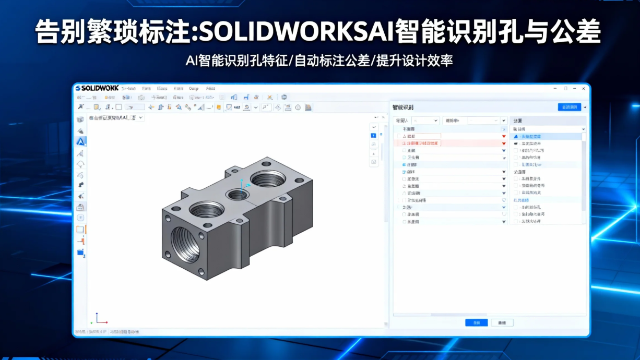Click the solid blue square sidebar icon
Image resolution: width=640 pixels, height=360 pixels.
(x=80, y=253)
